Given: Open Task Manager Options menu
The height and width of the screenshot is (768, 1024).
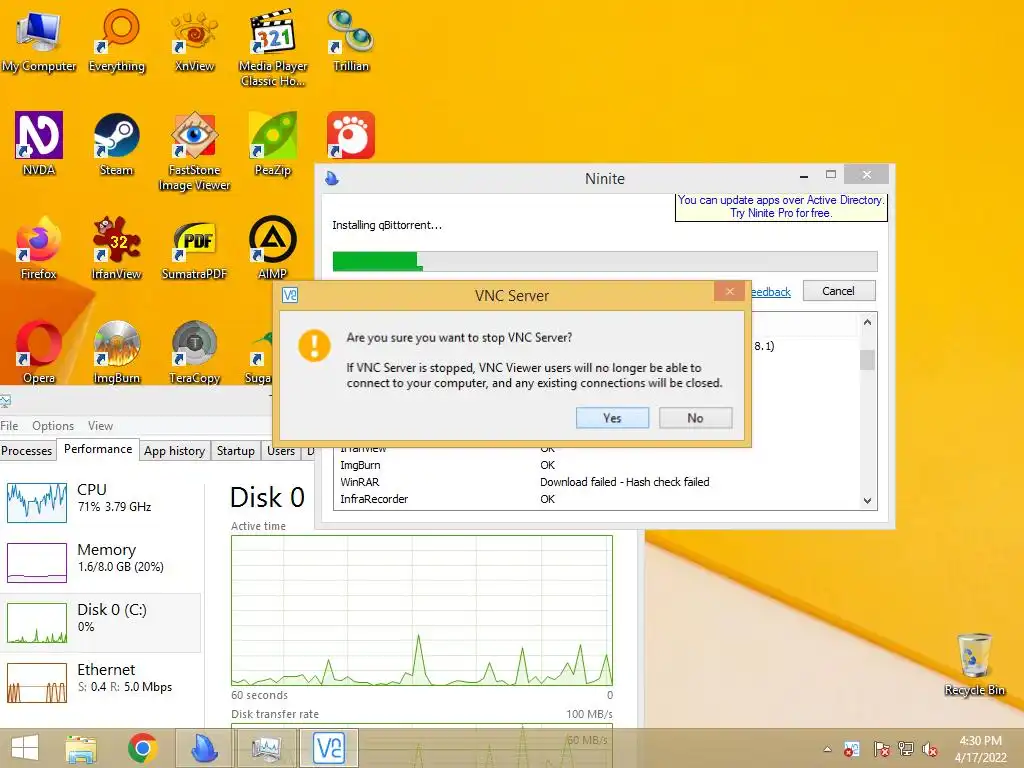Looking at the screenshot, I should tap(53, 426).
